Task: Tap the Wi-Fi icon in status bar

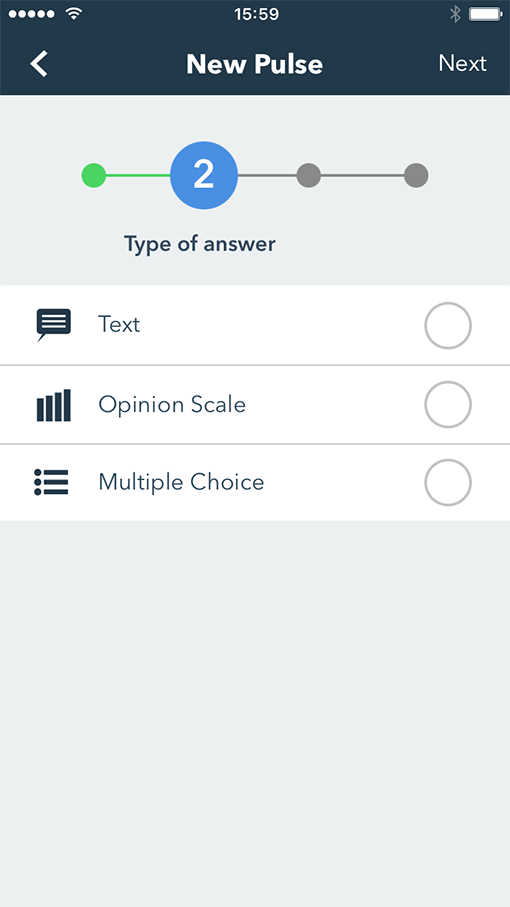Action: (73, 13)
